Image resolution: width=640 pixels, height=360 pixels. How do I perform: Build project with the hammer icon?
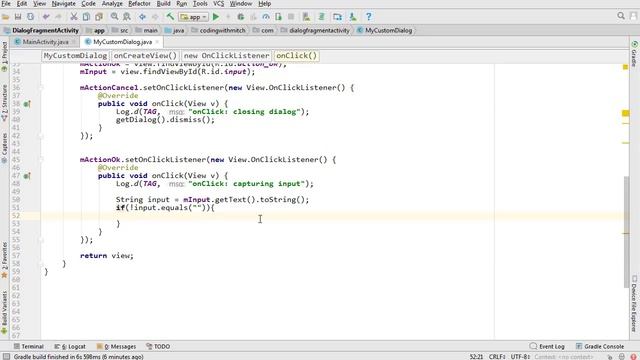170,17
